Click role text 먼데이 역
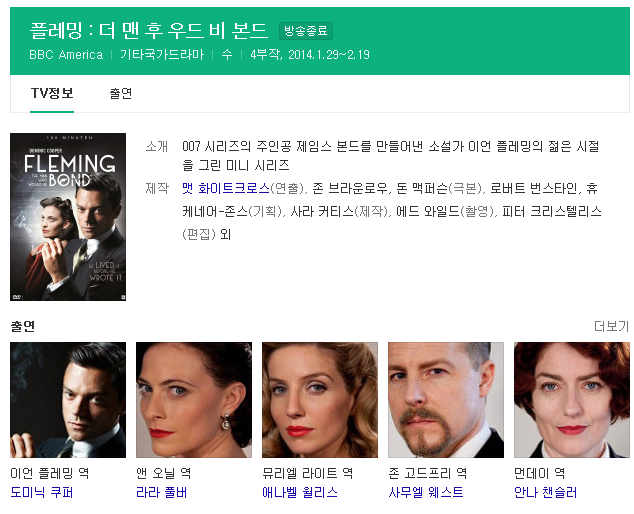 tap(539, 473)
